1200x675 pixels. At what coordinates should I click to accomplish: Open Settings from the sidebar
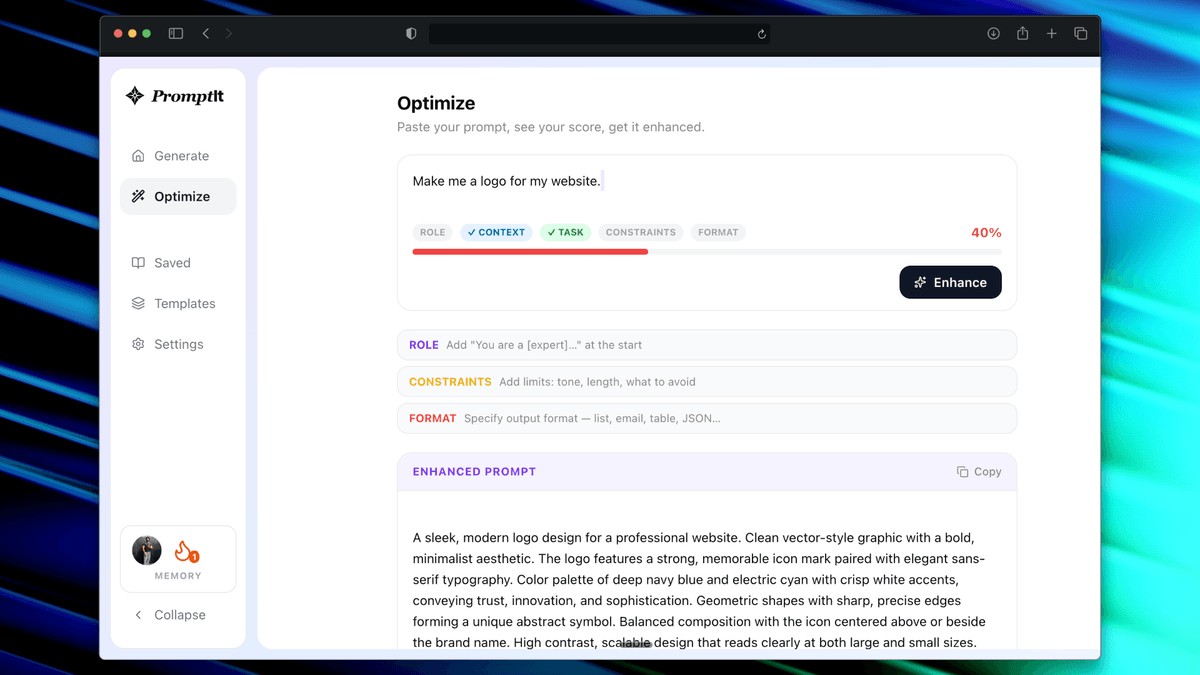[178, 344]
